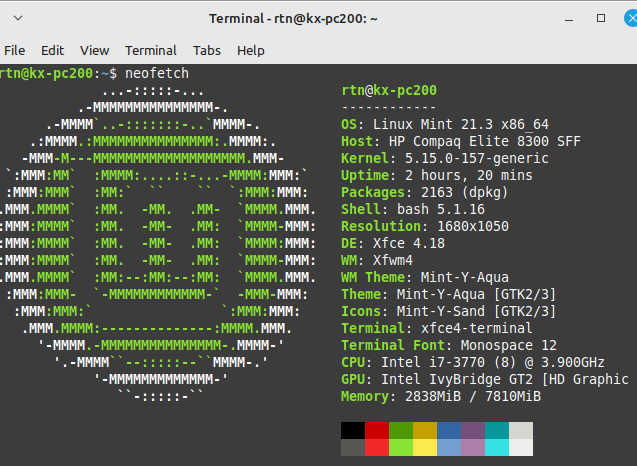Click the 'OS: Linux Mint 21.3 x86_64' line

coord(445,124)
